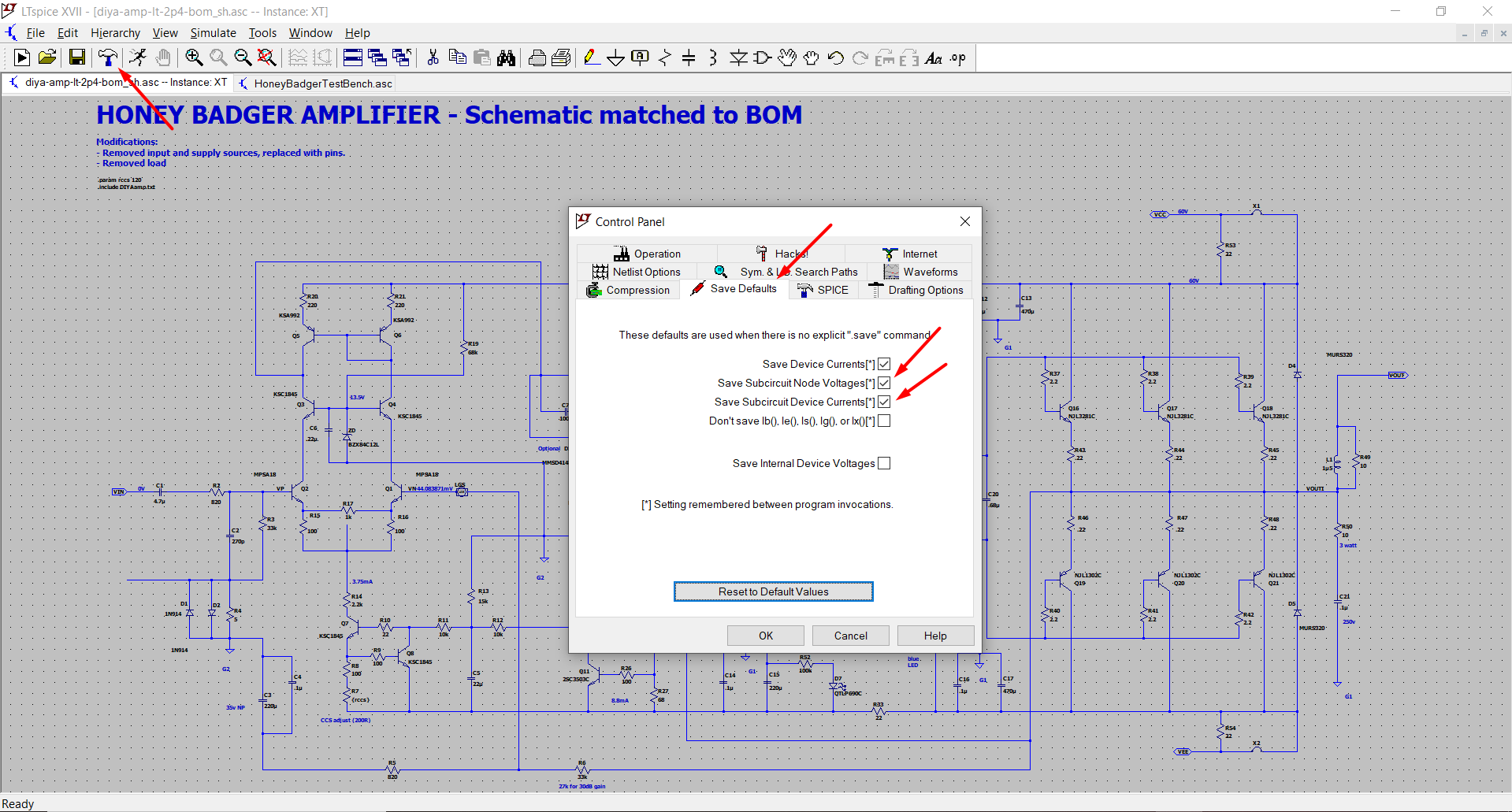Select the Draw Wire pencil tool
The height and width of the screenshot is (812, 1512).
[592, 57]
